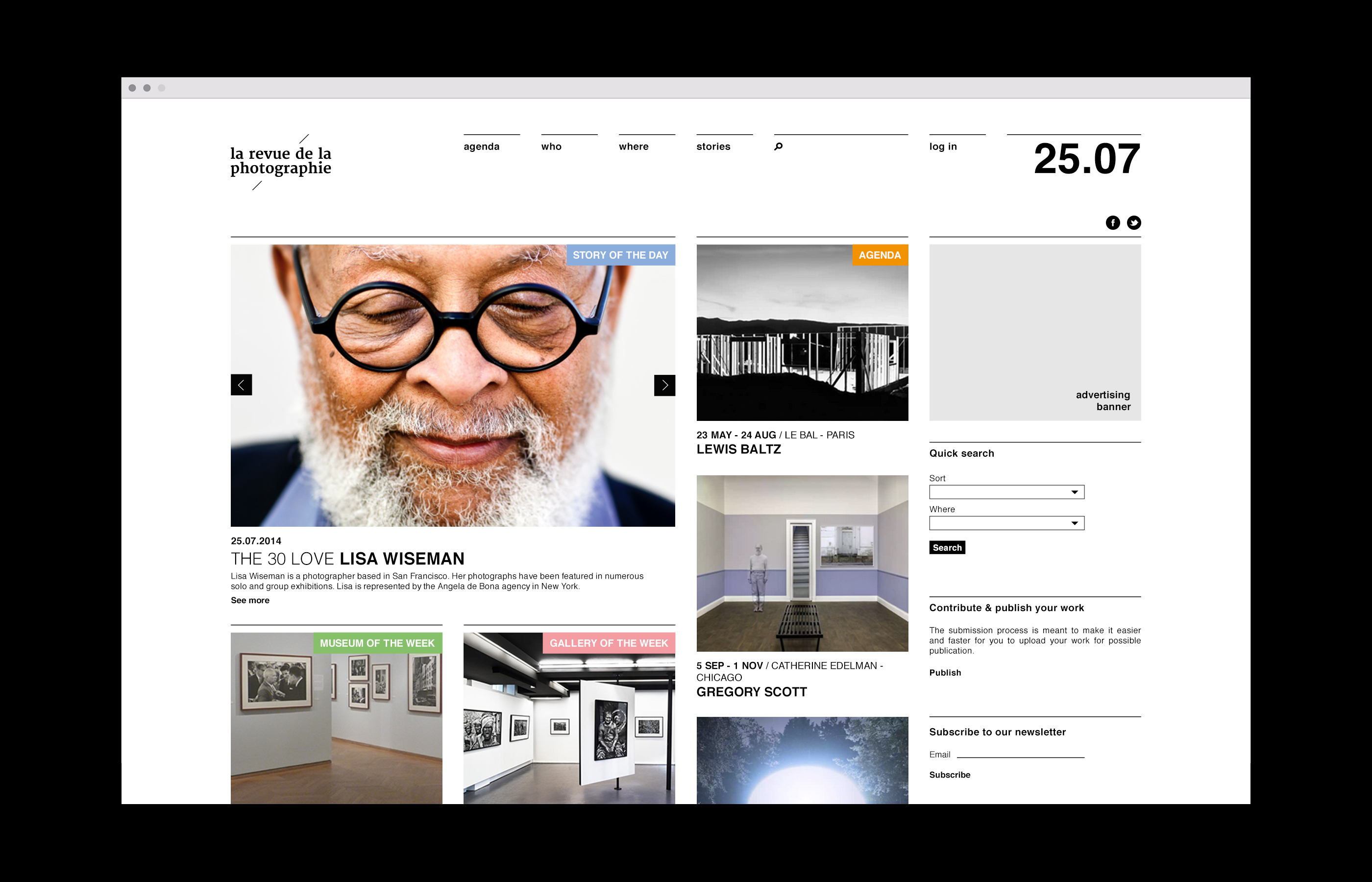Viewport: 1372px width, 882px height.
Task: Open the Facebook social icon
Action: (1113, 223)
